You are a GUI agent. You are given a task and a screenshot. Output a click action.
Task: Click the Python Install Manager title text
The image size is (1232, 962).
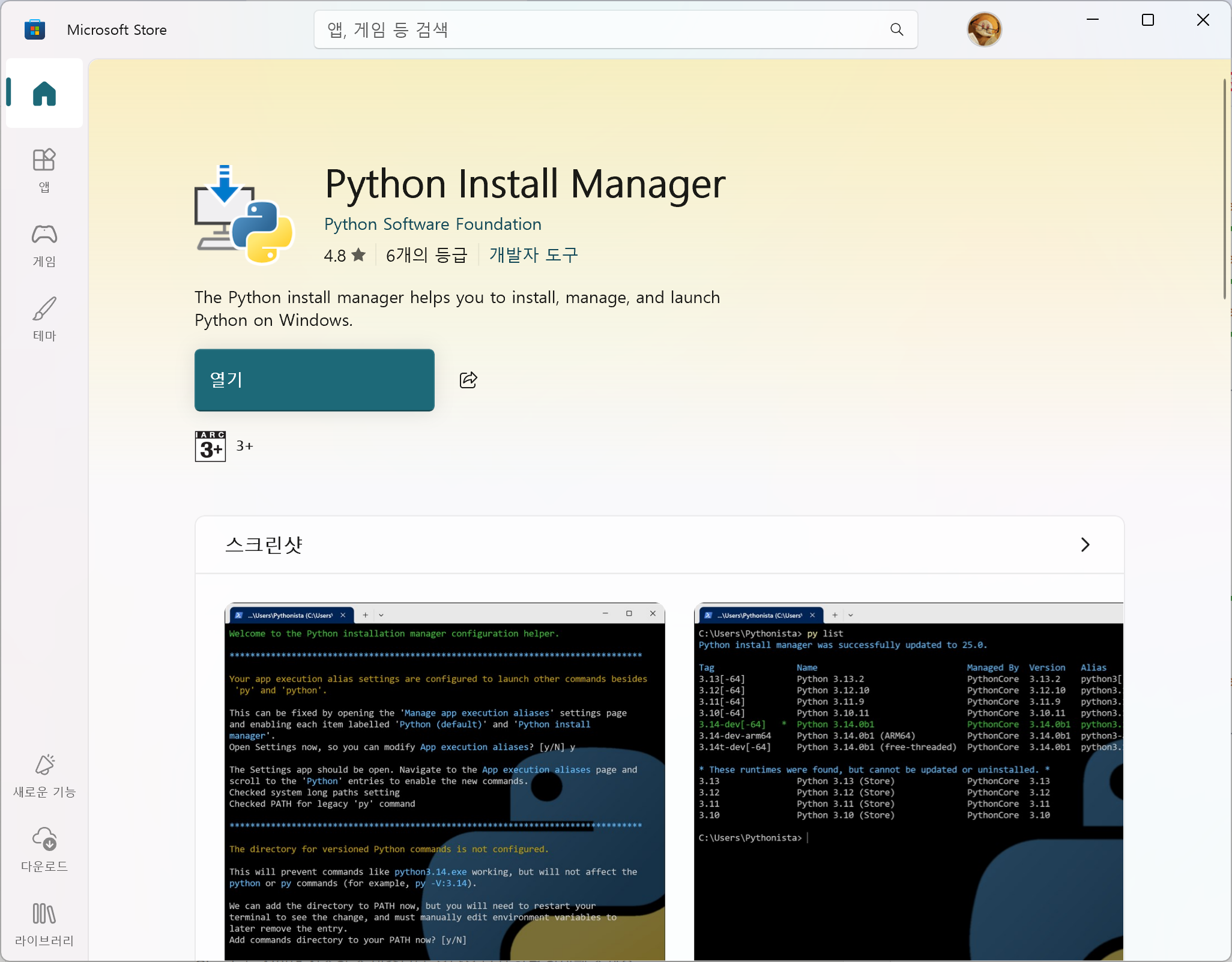pos(525,183)
